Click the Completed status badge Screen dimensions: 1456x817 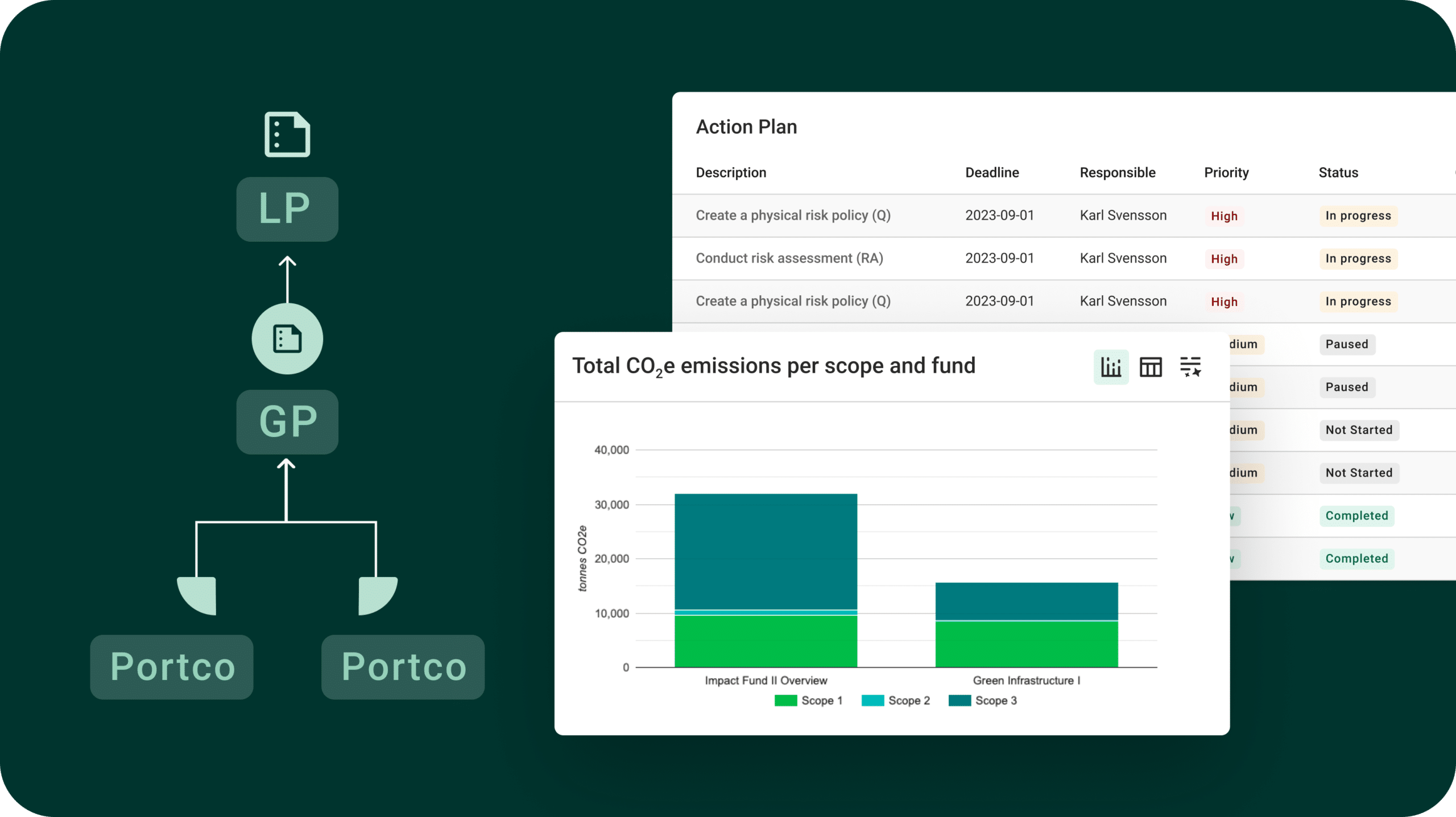tap(1357, 515)
